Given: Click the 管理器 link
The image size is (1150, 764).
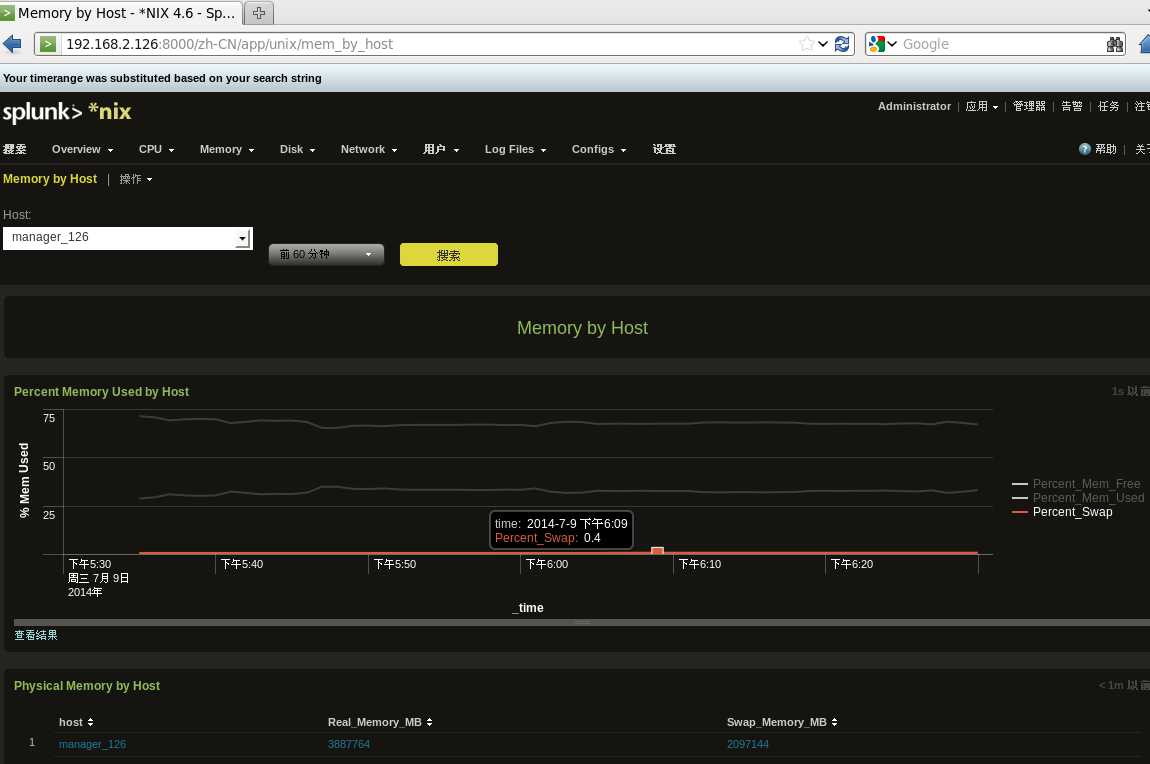Looking at the screenshot, I should point(1029,106).
